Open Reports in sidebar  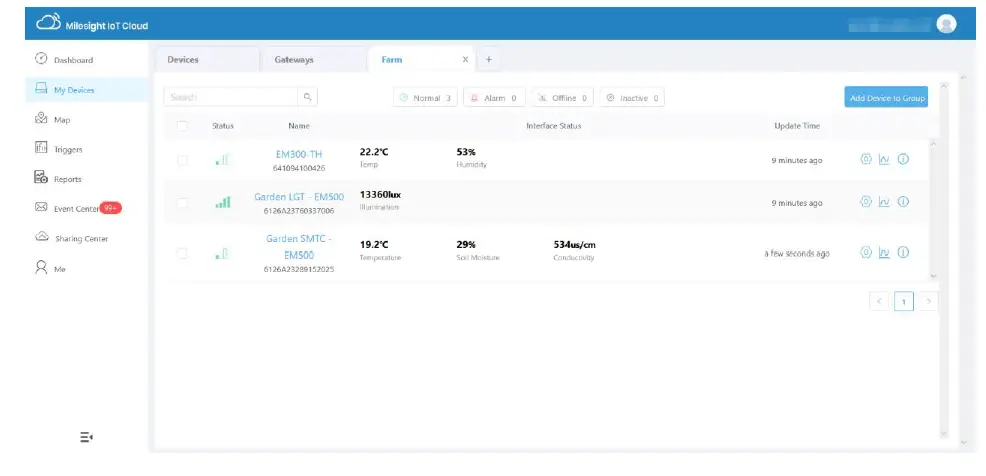click(x=87, y=179)
